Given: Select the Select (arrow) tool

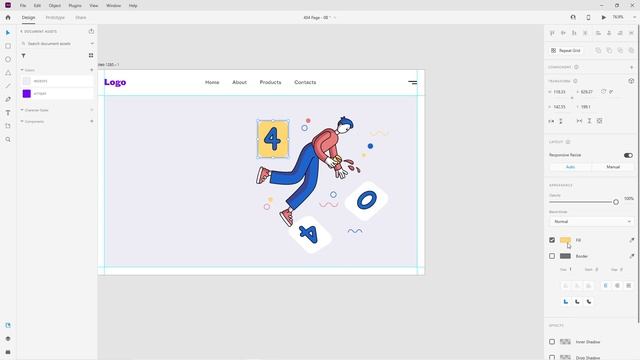Looking at the screenshot, I should pyautogui.click(x=8, y=33).
